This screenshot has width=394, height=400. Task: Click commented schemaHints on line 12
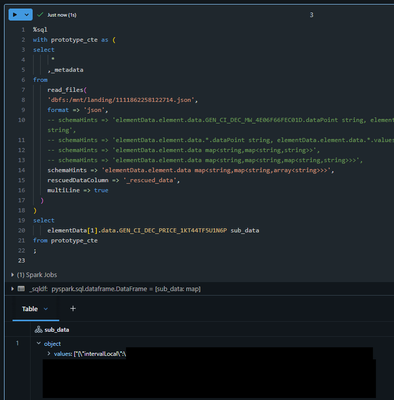click(183, 150)
